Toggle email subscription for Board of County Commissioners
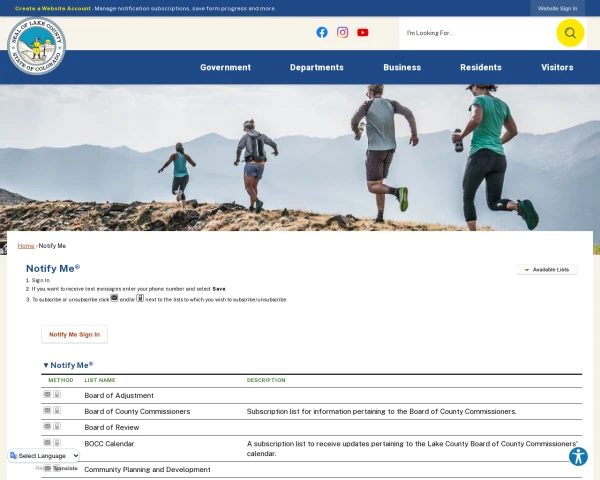Screen dimensions: 600x480 click(47, 410)
